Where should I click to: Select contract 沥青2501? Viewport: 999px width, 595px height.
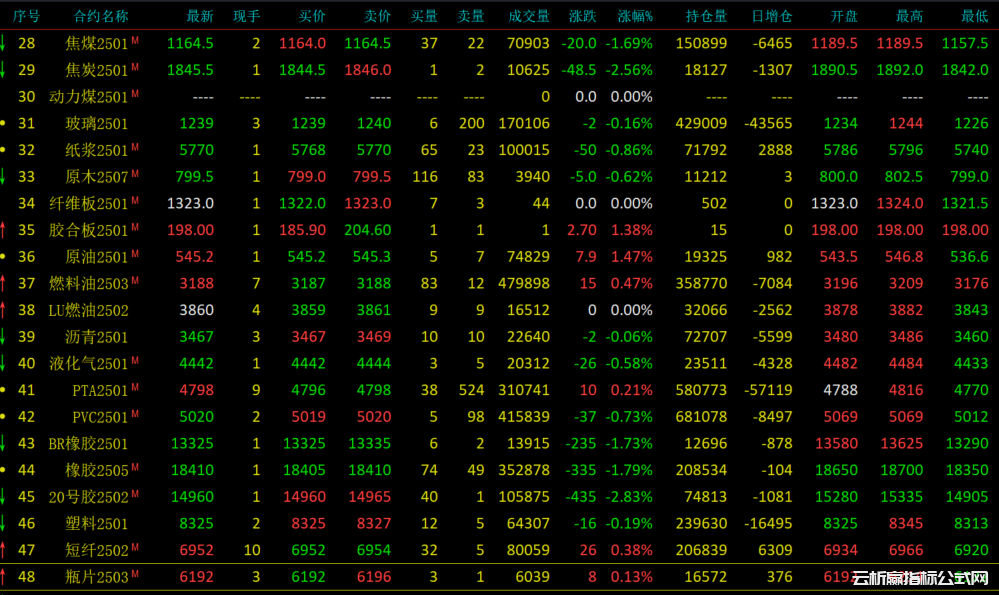coord(96,337)
